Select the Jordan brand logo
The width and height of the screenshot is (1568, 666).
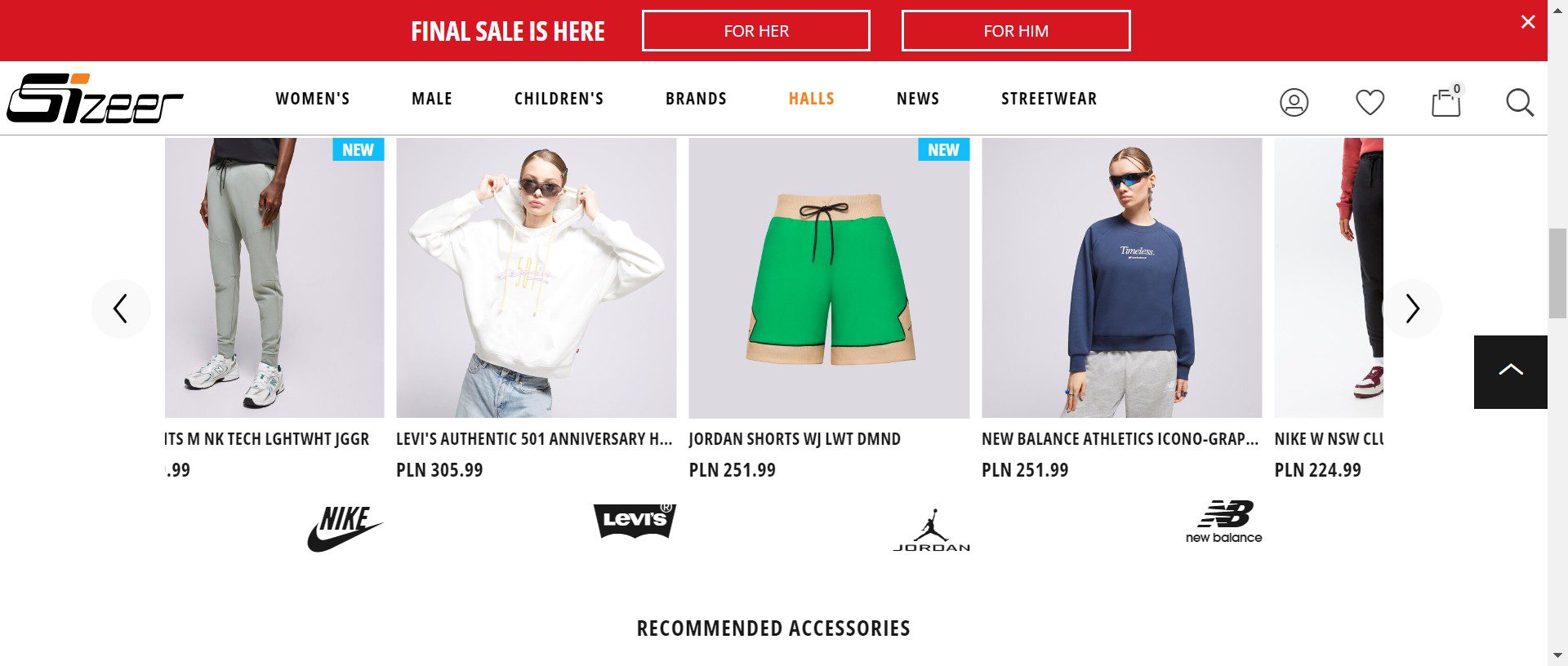point(932,530)
